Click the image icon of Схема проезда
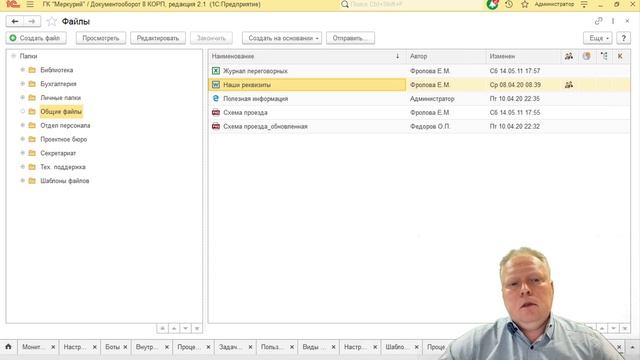This screenshot has width=640, height=360. tap(216, 113)
